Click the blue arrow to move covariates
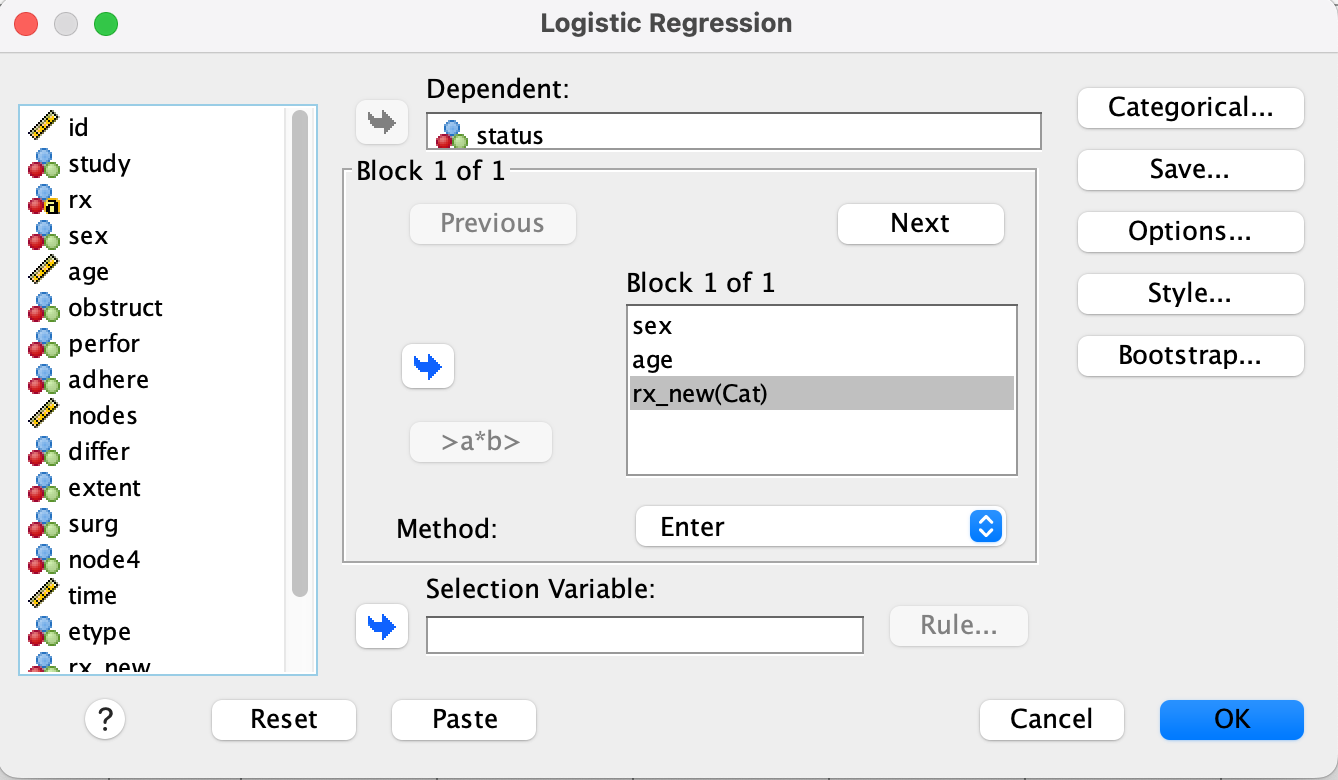This screenshot has height=780, width=1338. pyautogui.click(x=427, y=367)
